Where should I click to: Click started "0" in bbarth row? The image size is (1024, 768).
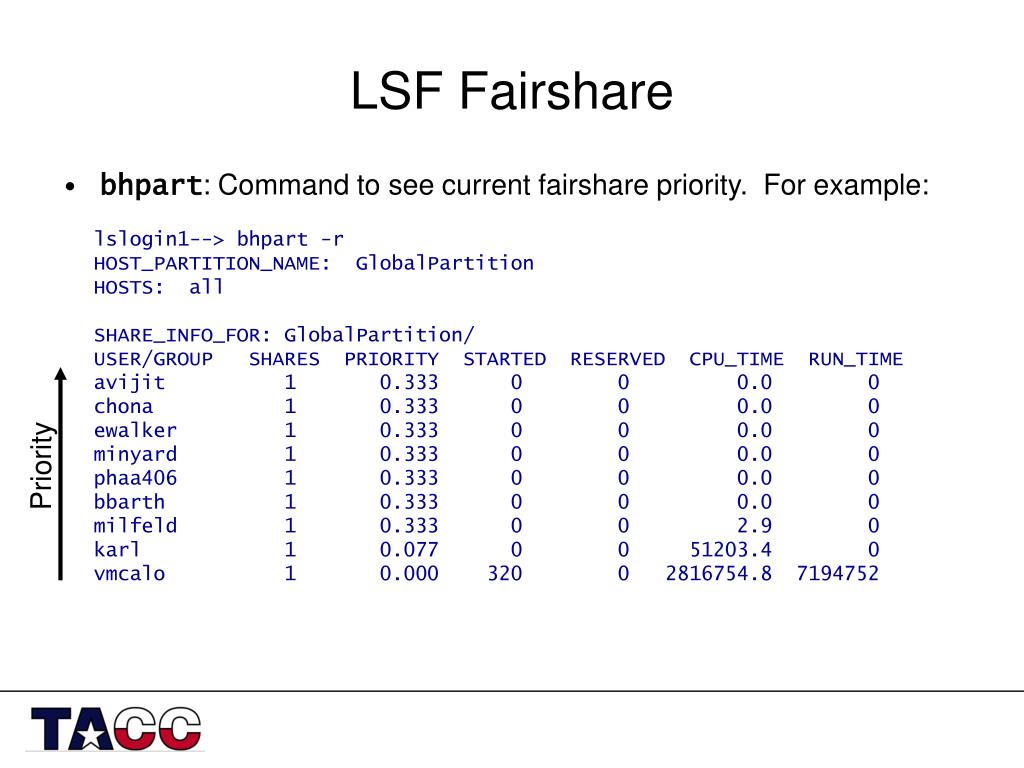pos(517,502)
